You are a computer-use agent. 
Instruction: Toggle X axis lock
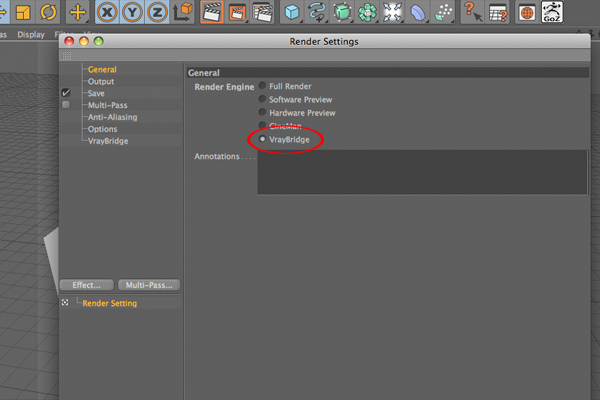tap(107, 12)
